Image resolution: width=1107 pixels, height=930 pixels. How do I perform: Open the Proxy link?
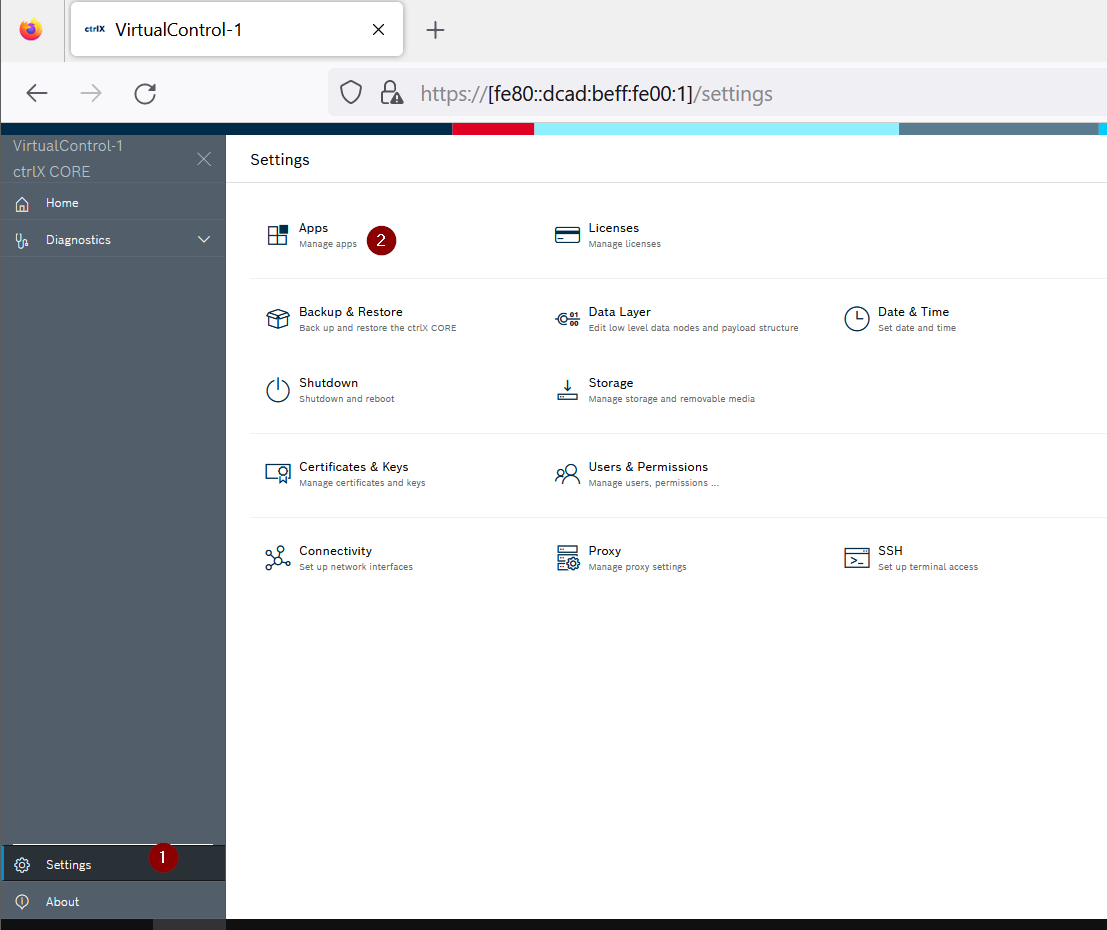pos(604,551)
